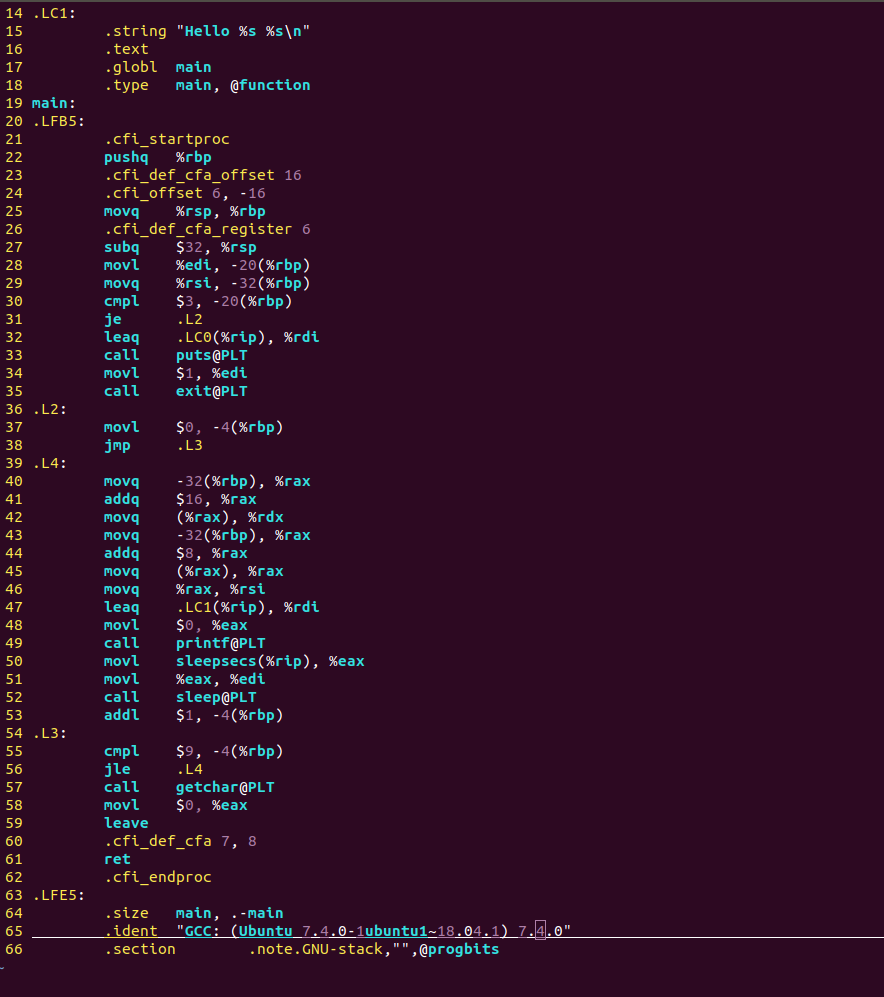This screenshot has width=884, height=997.
Task: Click .globl main on line 17
Action: (x=158, y=67)
